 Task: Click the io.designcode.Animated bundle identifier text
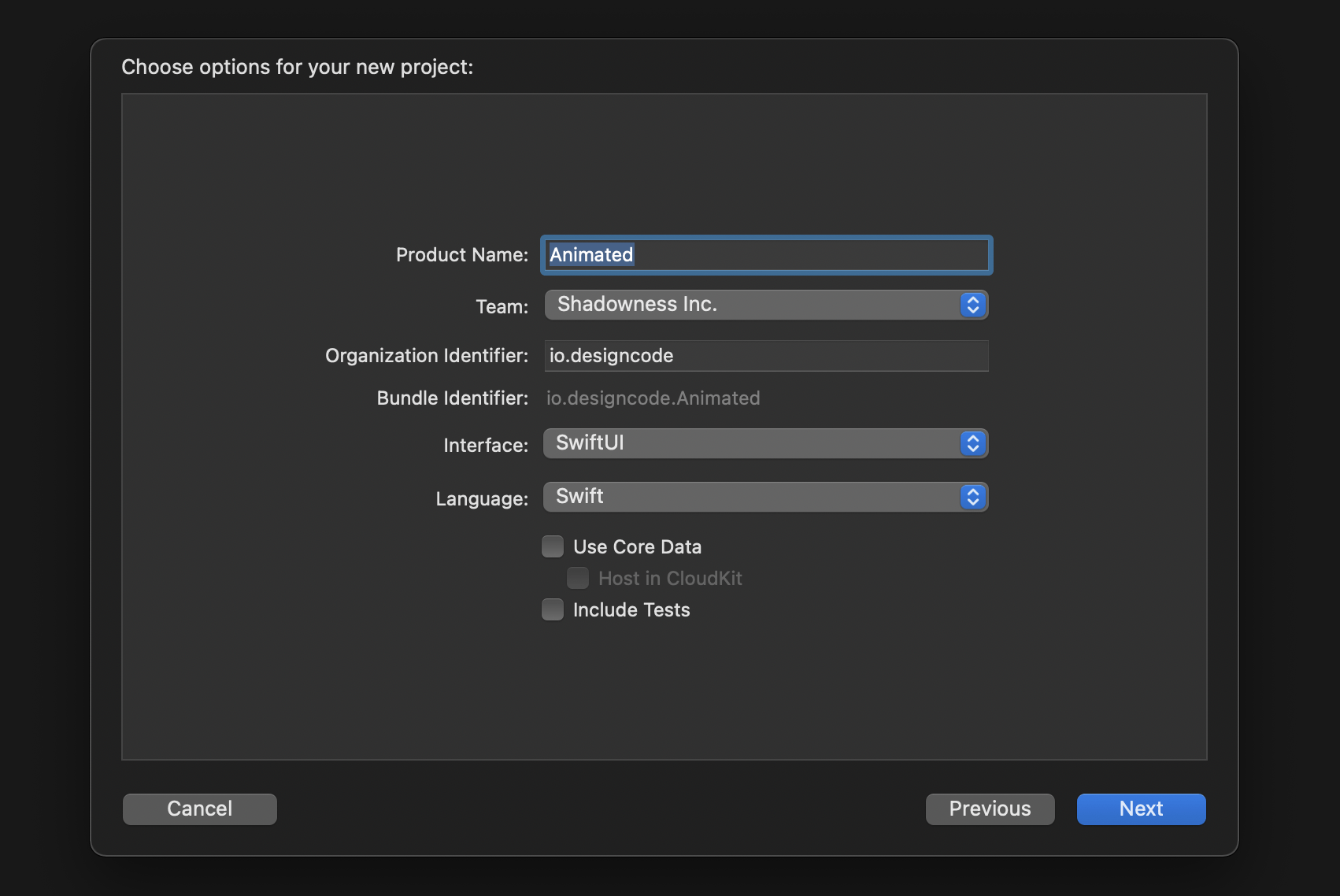tap(653, 398)
